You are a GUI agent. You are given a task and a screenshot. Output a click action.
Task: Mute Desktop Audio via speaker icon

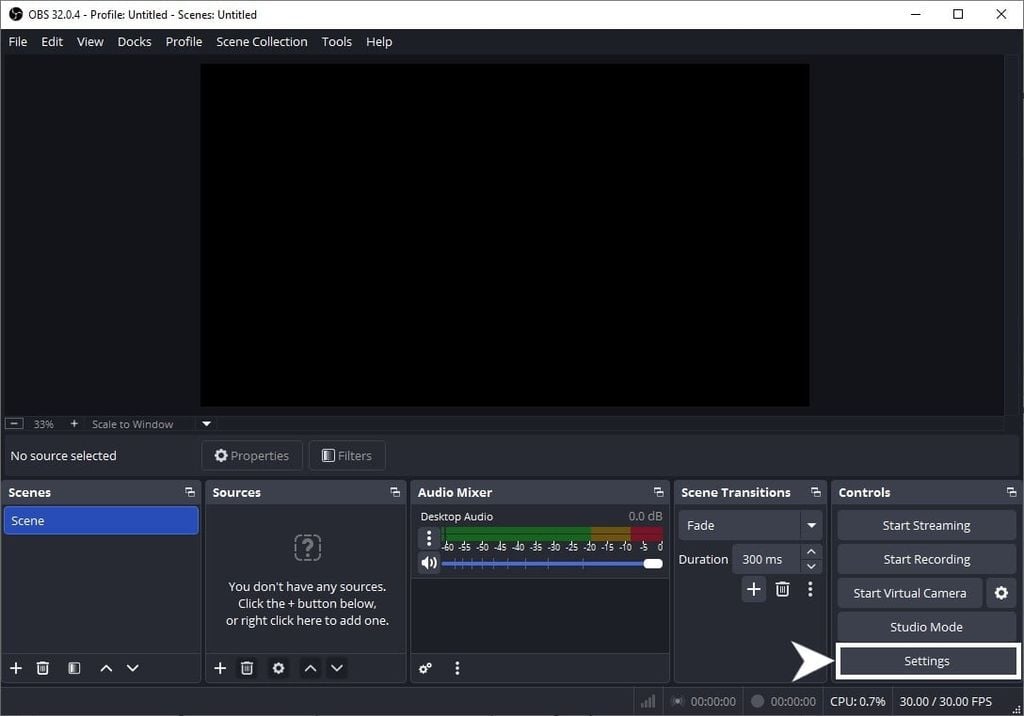click(x=429, y=563)
